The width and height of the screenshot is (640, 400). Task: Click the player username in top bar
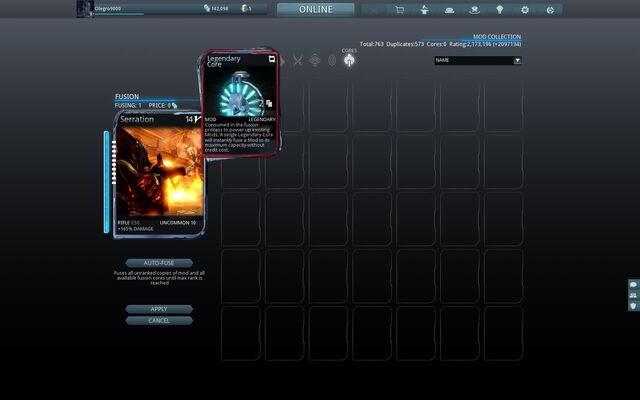[x=108, y=8]
